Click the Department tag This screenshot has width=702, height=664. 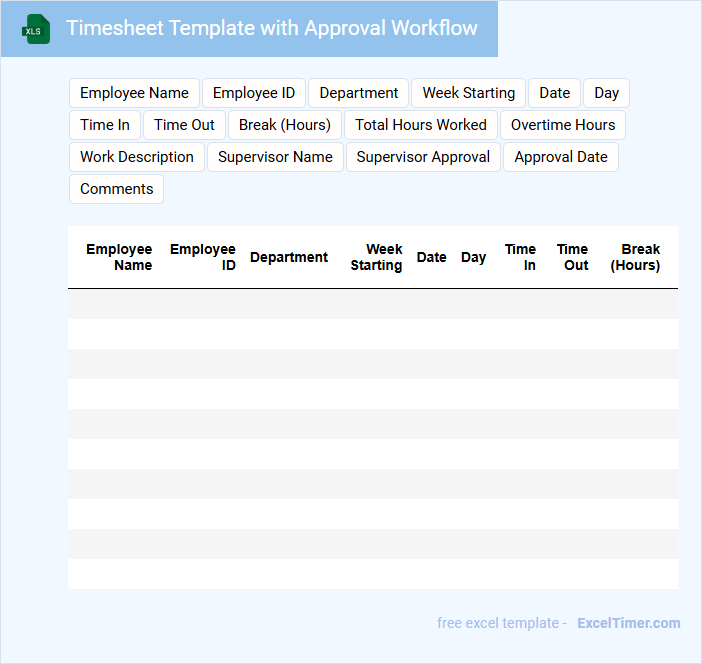[x=359, y=93]
